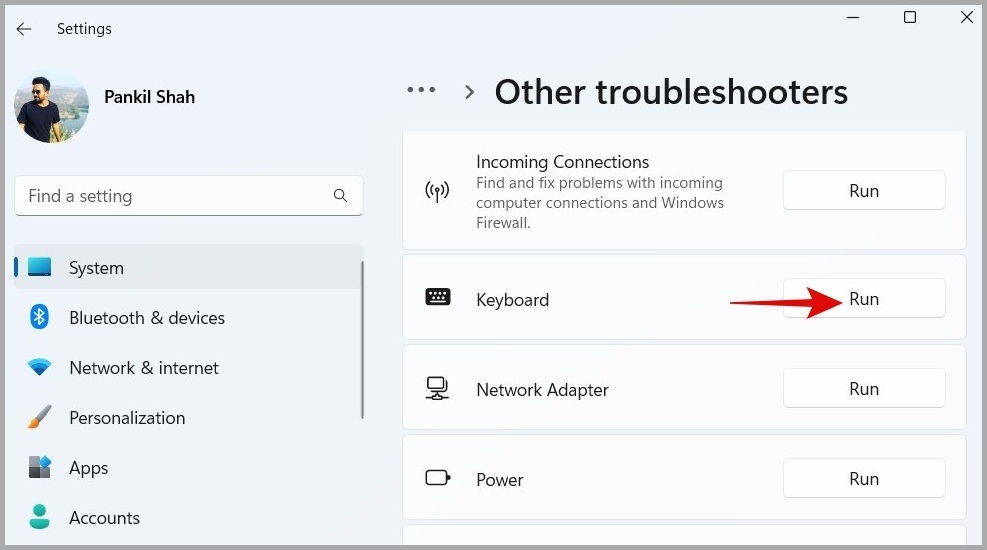Click the sidebar vertical scrollbar
The image size is (987, 550).
point(362,340)
